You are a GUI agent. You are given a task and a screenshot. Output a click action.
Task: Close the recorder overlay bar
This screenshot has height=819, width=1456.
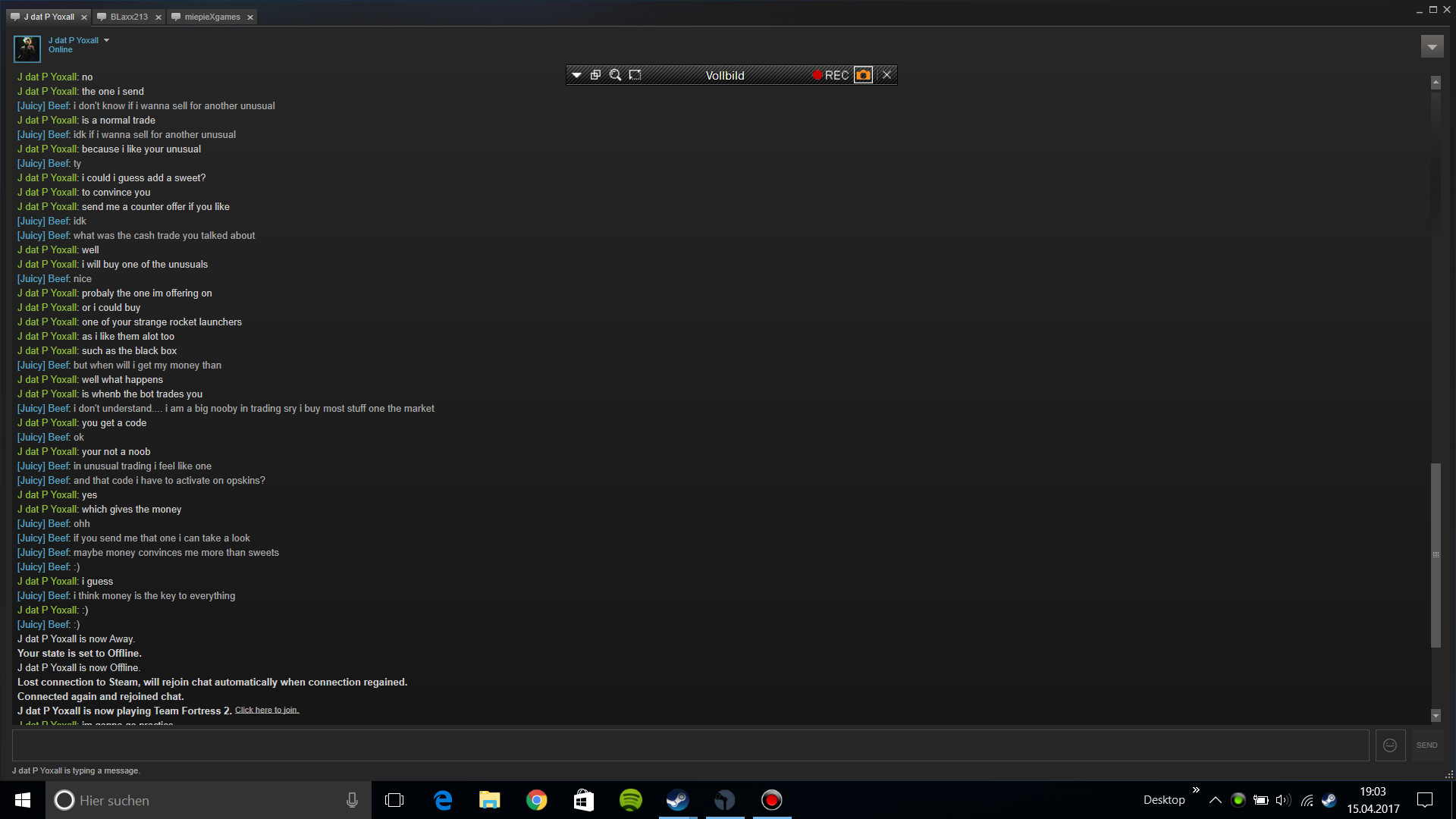[x=886, y=75]
